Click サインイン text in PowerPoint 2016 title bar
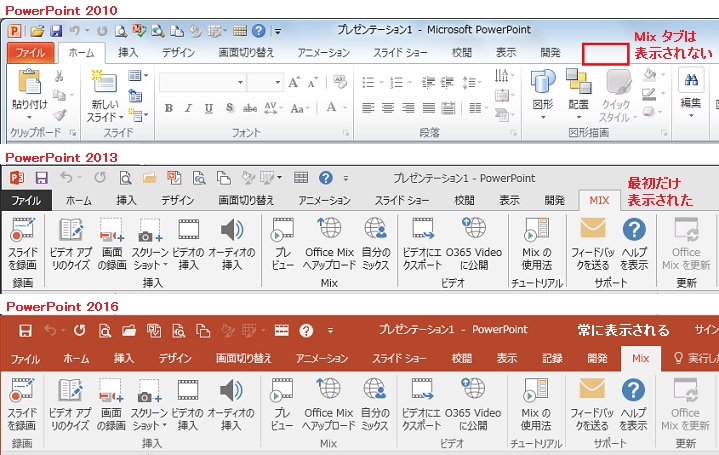Image resolution: width=719 pixels, height=455 pixels. click(706, 330)
